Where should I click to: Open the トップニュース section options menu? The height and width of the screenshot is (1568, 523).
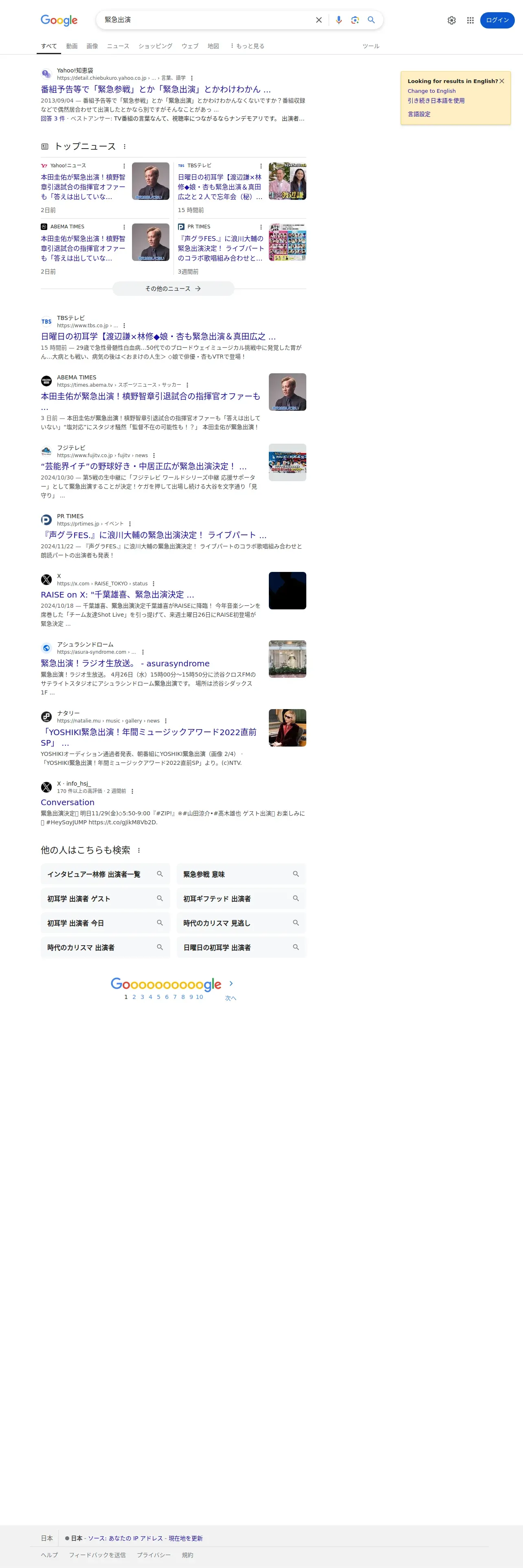click(125, 146)
